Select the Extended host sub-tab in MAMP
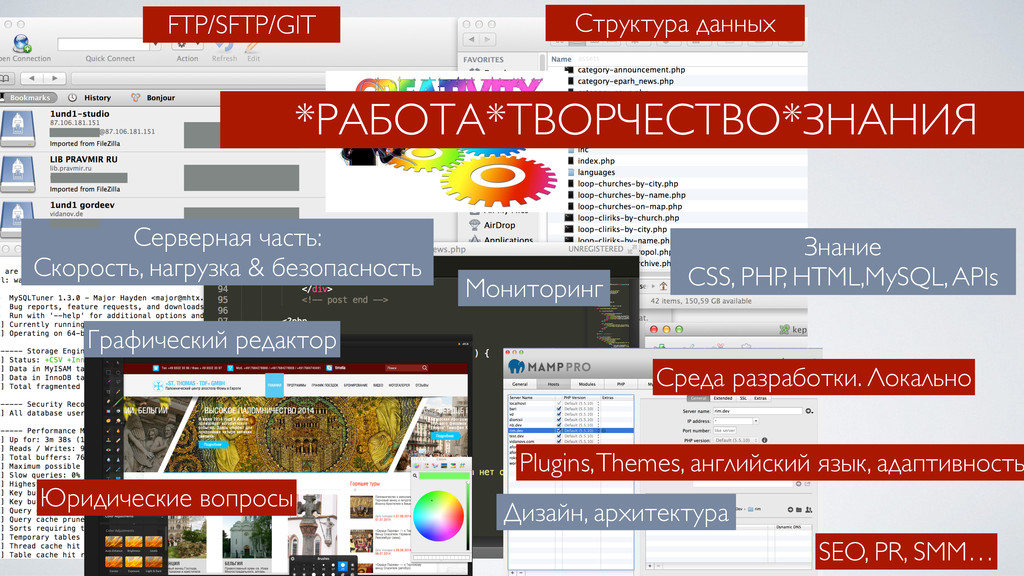 click(x=722, y=398)
